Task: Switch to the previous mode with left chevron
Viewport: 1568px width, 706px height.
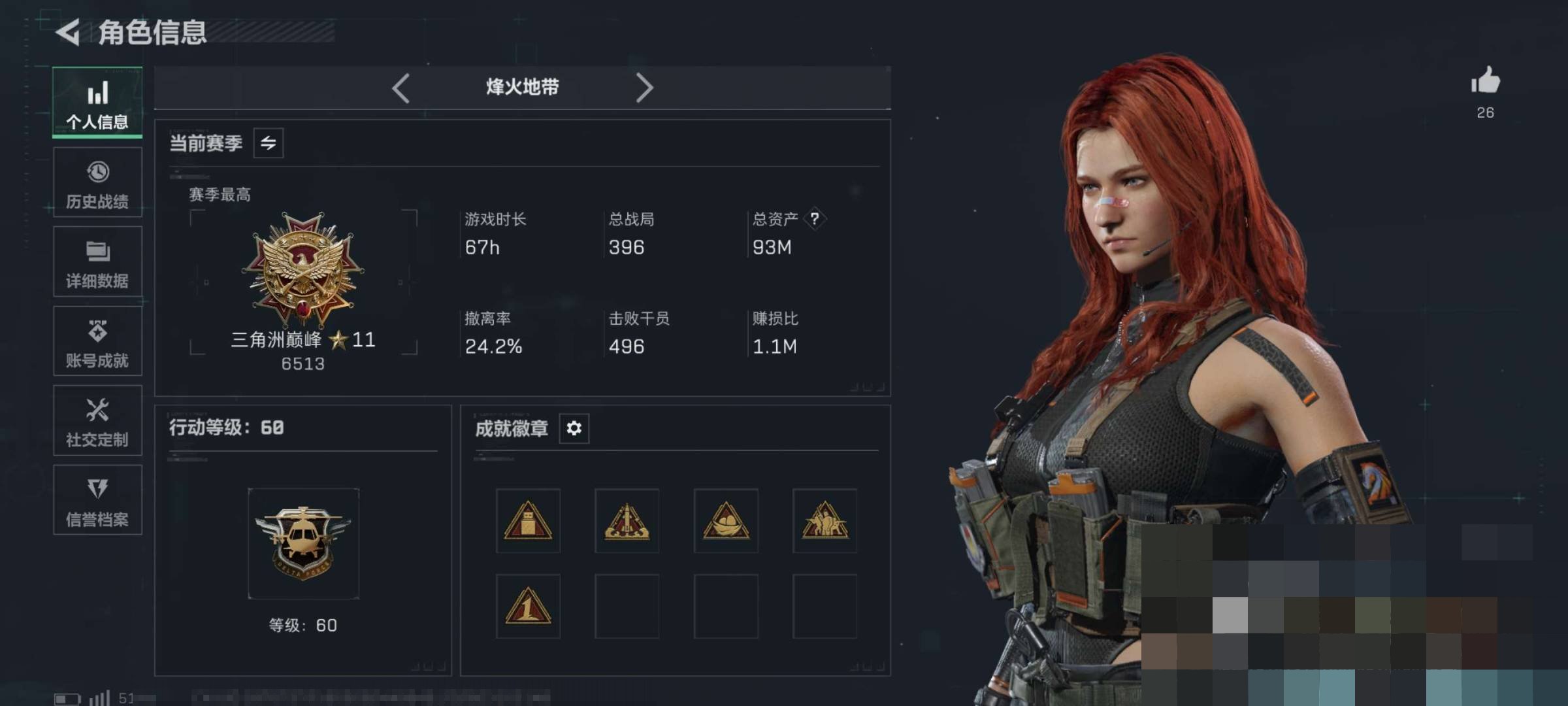Action: click(x=401, y=88)
